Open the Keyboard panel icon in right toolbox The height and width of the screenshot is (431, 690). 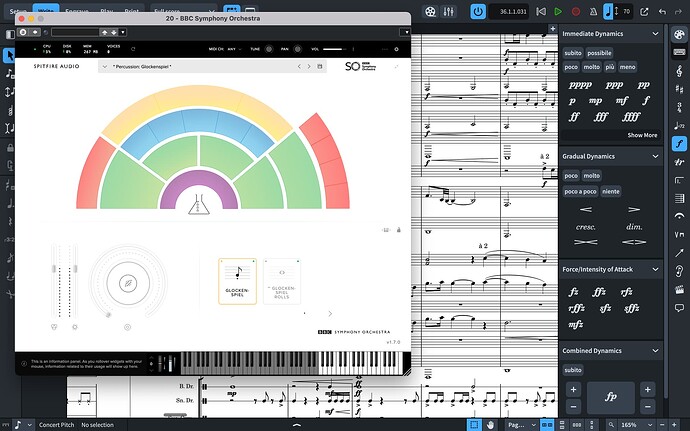click(x=679, y=52)
